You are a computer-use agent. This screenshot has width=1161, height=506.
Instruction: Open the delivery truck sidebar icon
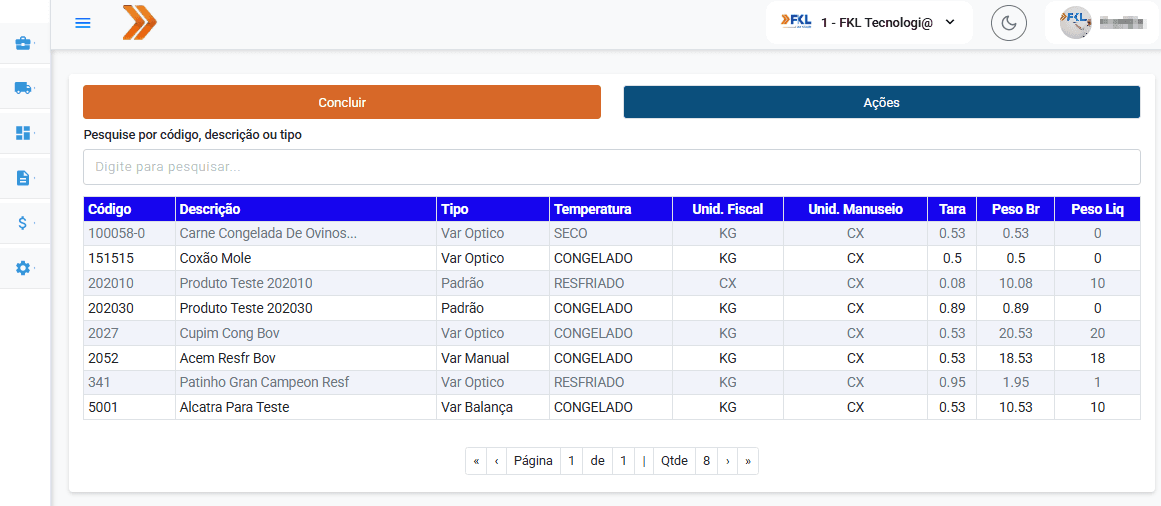click(x=23, y=88)
